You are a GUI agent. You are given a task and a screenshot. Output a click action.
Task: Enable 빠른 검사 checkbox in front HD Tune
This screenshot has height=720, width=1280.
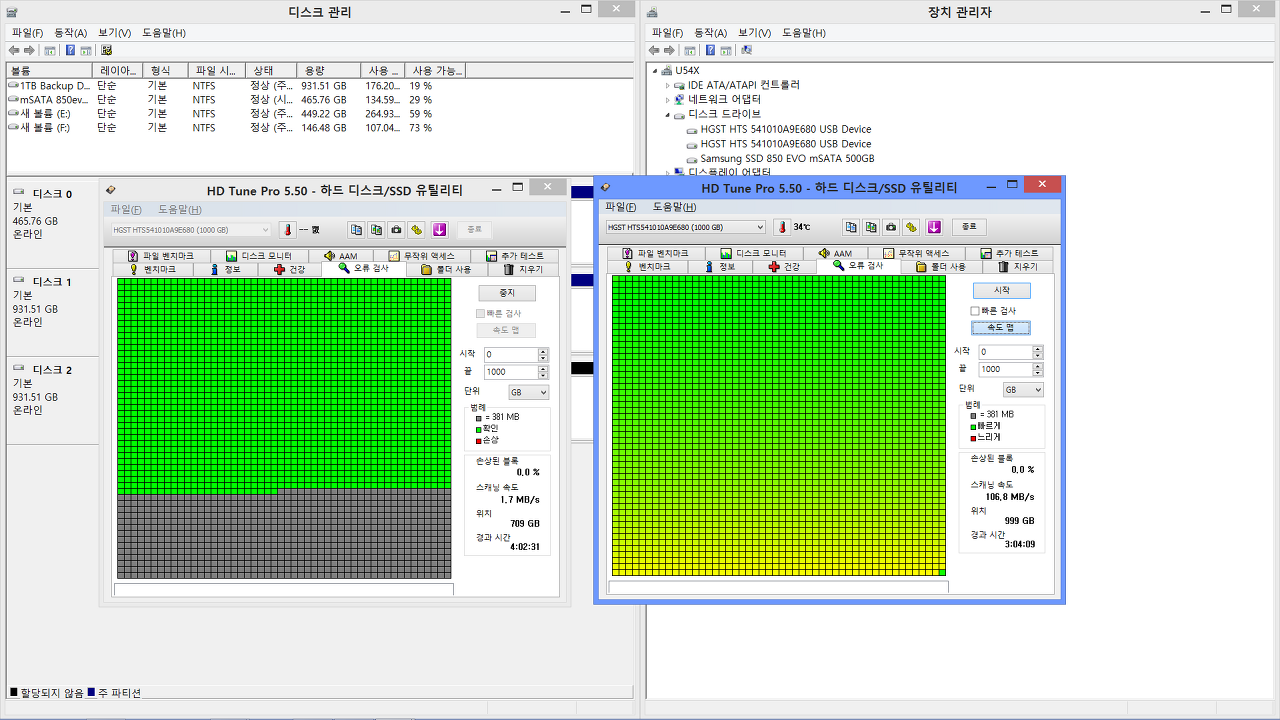point(975,311)
